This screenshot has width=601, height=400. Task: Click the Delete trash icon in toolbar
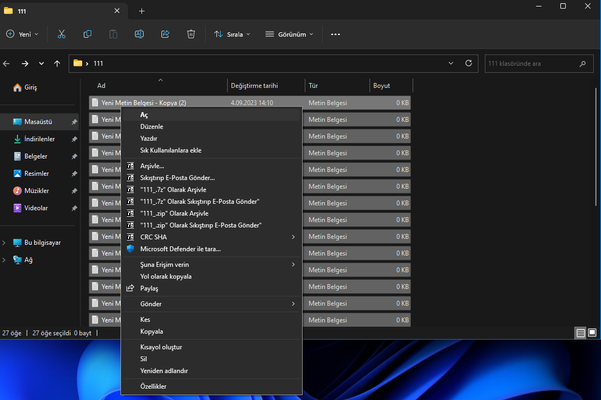(191, 34)
